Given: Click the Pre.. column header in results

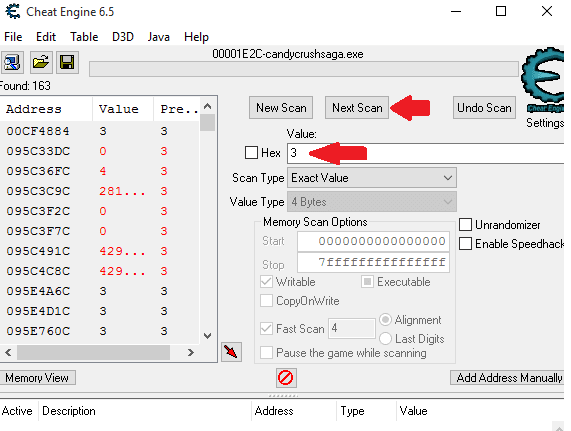Looking at the screenshot, I should point(177,109).
